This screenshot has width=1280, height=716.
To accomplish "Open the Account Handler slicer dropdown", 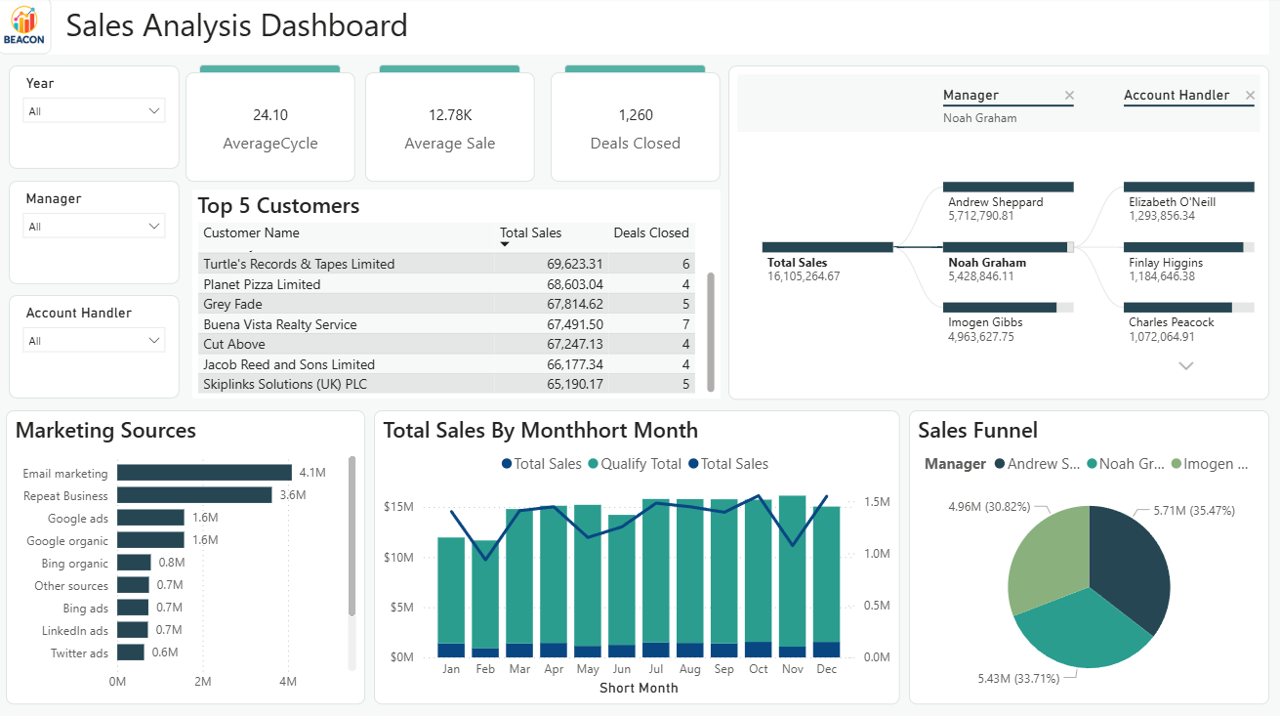I will (x=94, y=341).
